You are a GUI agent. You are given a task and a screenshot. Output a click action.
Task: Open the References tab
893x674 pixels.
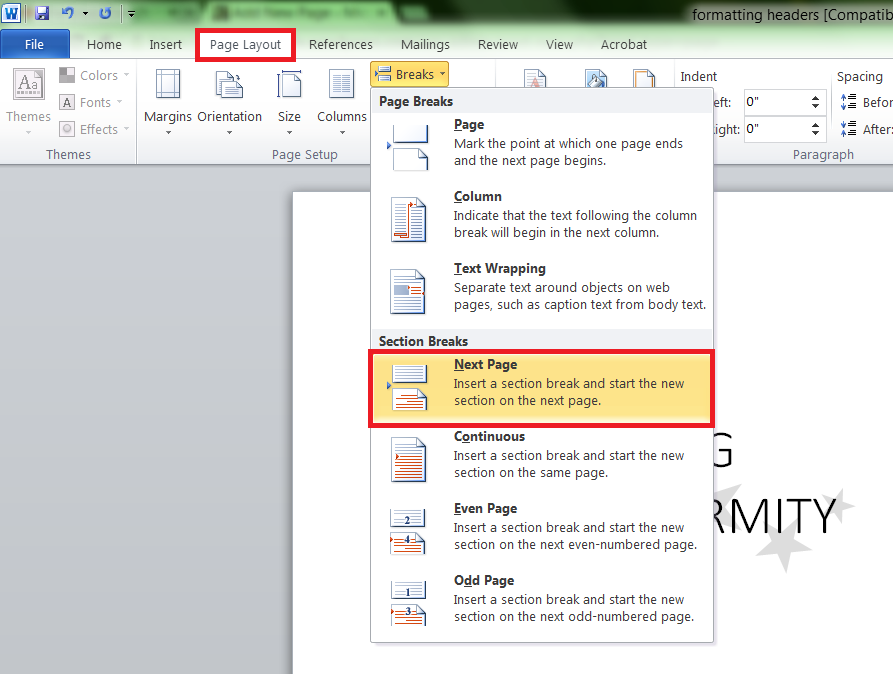click(x=340, y=44)
